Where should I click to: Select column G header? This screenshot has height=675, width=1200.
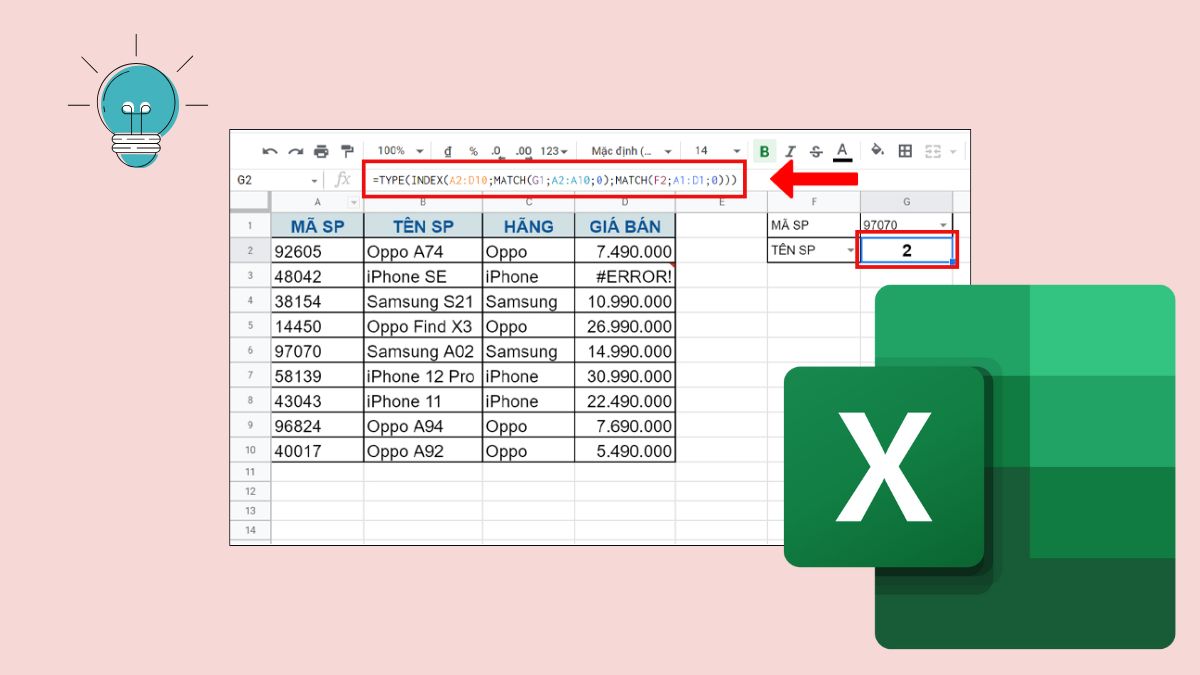point(907,202)
